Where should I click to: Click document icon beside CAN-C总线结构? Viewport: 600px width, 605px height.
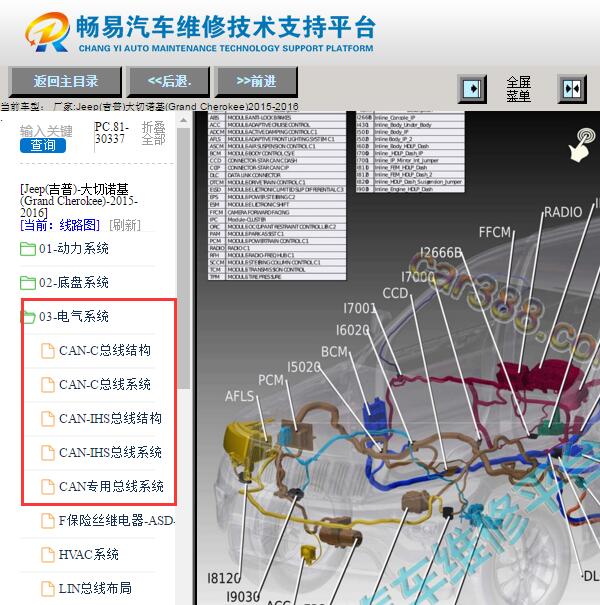click(x=48, y=351)
